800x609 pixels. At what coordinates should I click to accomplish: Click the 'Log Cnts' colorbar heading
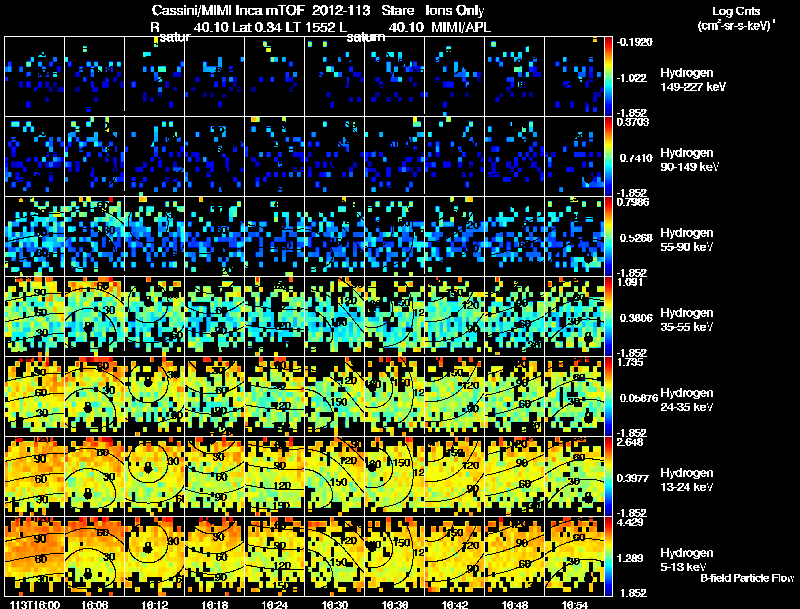pos(736,11)
